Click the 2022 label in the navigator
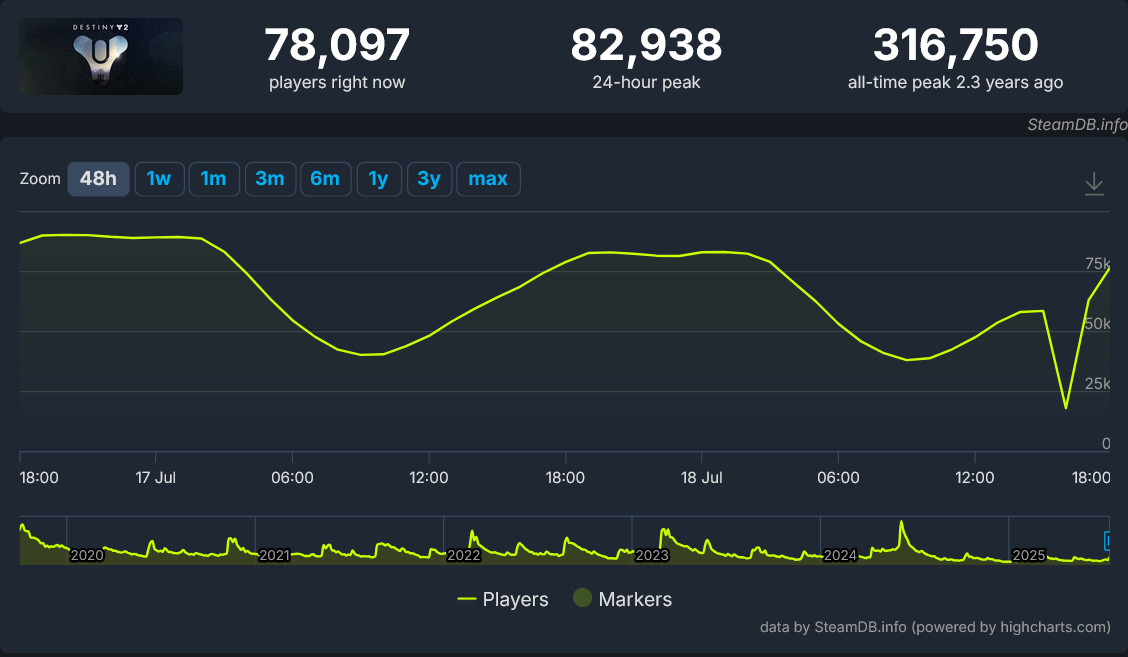 point(464,555)
